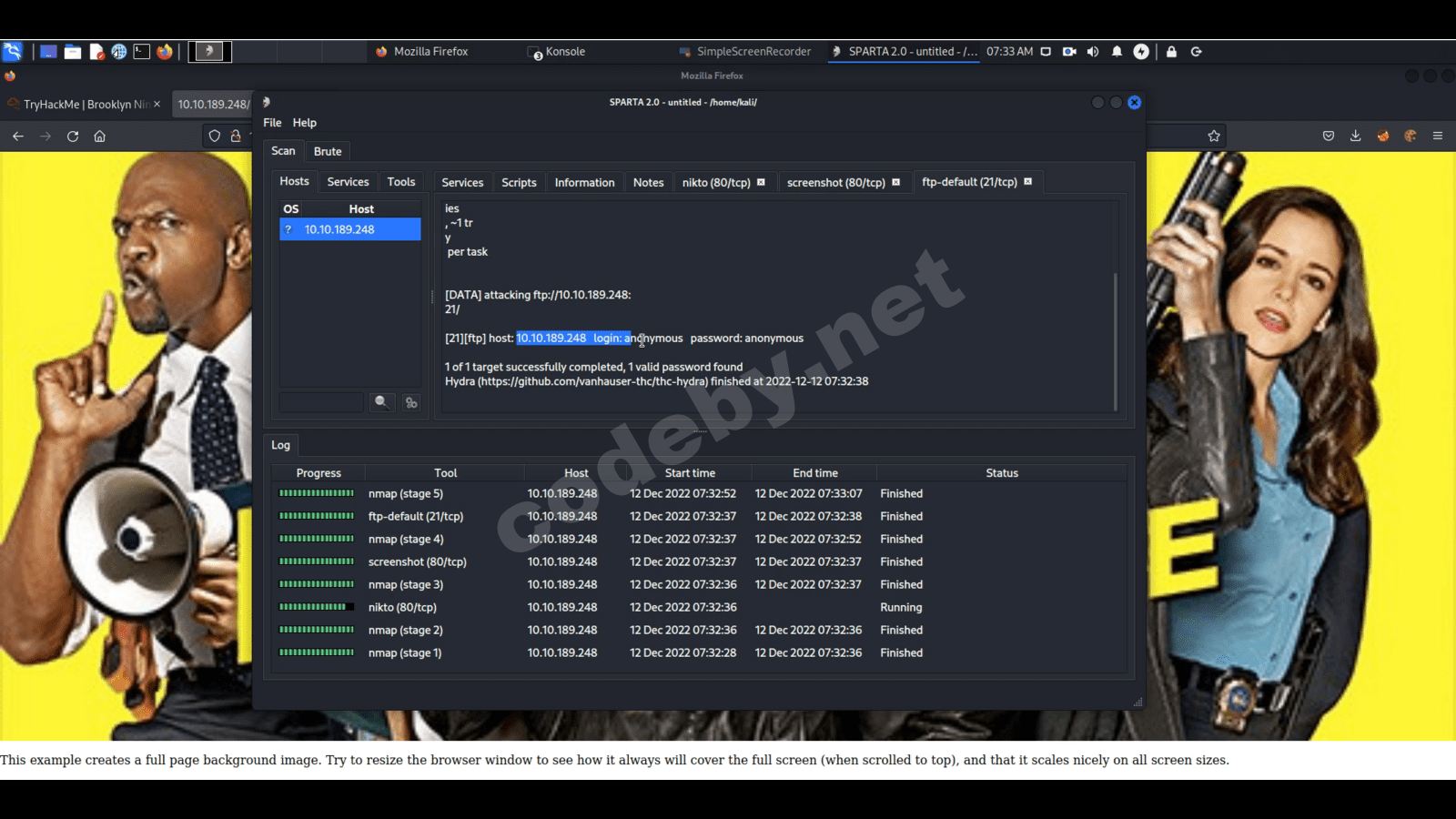This screenshot has height=819, width=1456.
Task: Focus the host filter input field
Action: coord(321,402)
